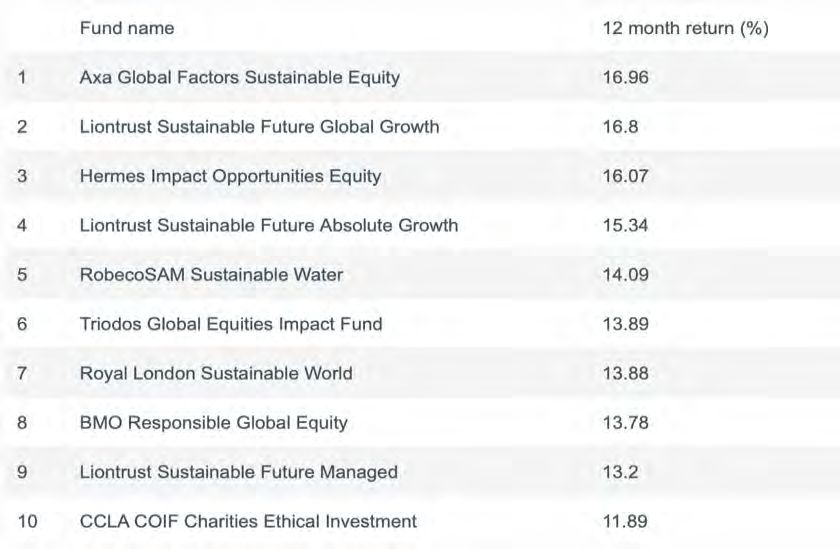
Task: Click the 'Fund name' column header
Action: [x=127, y=28]
